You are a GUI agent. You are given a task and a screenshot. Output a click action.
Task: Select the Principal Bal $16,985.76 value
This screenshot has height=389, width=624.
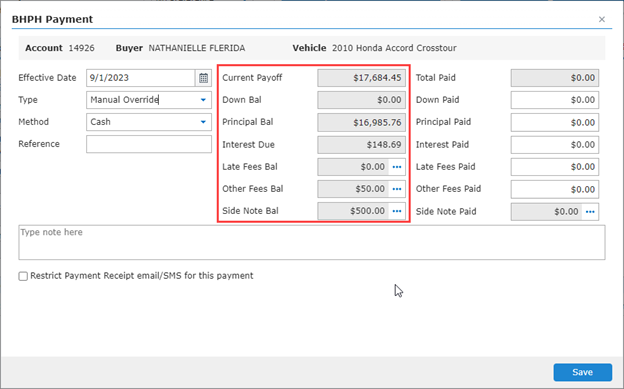(x=361, y=122)
